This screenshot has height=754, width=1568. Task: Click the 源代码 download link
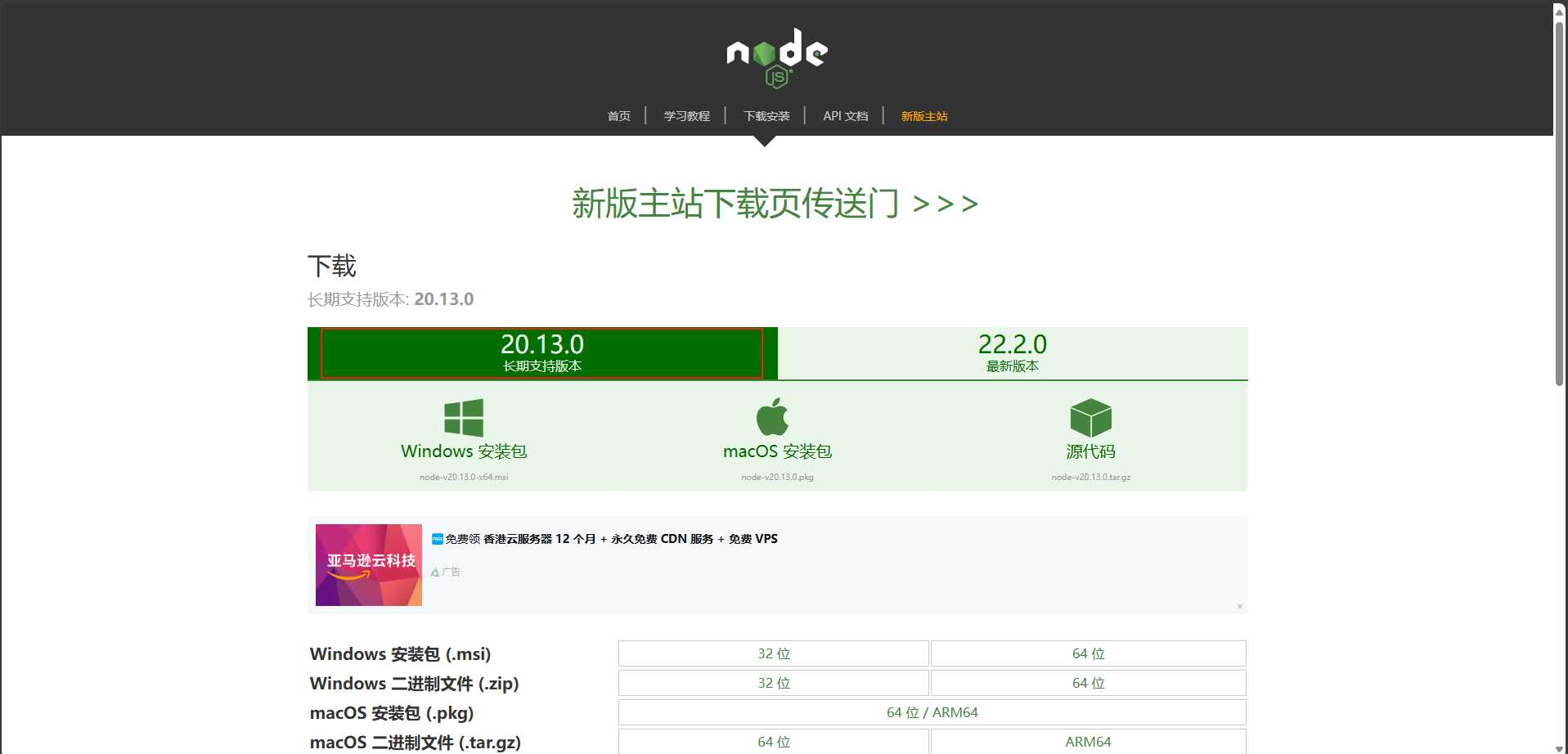[x=1090, y=451]
